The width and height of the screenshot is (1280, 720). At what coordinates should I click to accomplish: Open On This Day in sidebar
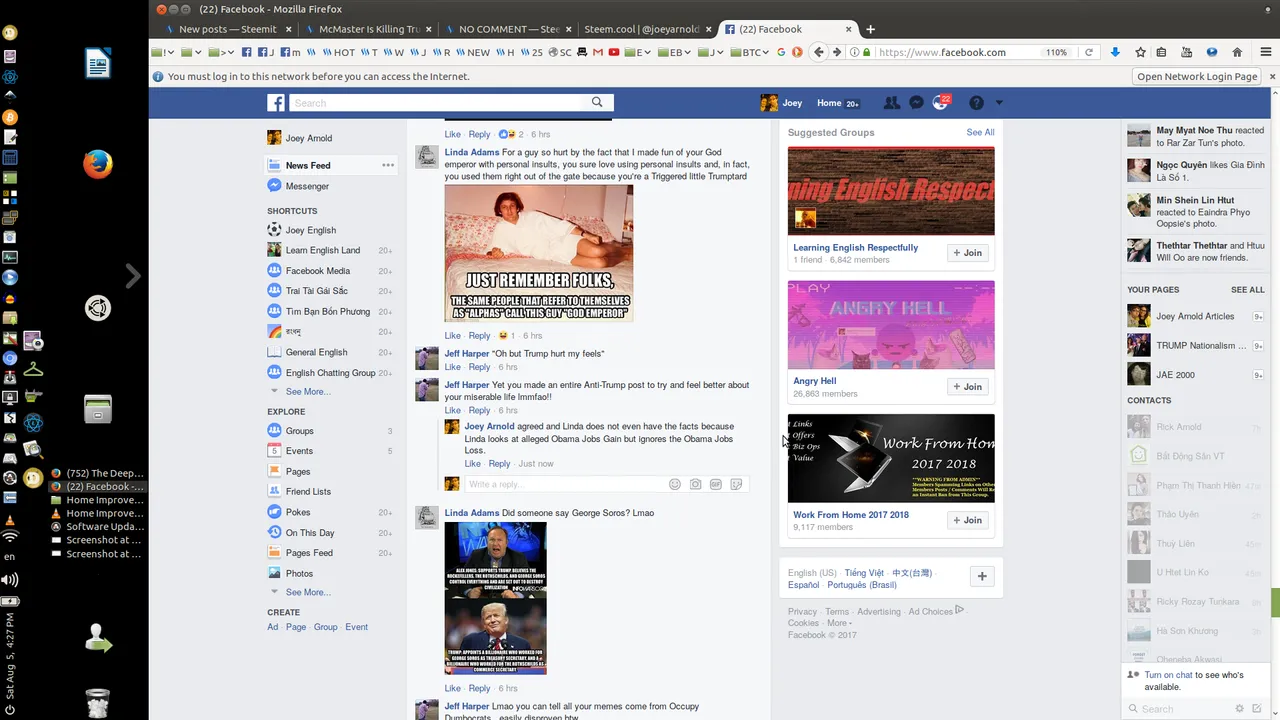click(310, 533)
